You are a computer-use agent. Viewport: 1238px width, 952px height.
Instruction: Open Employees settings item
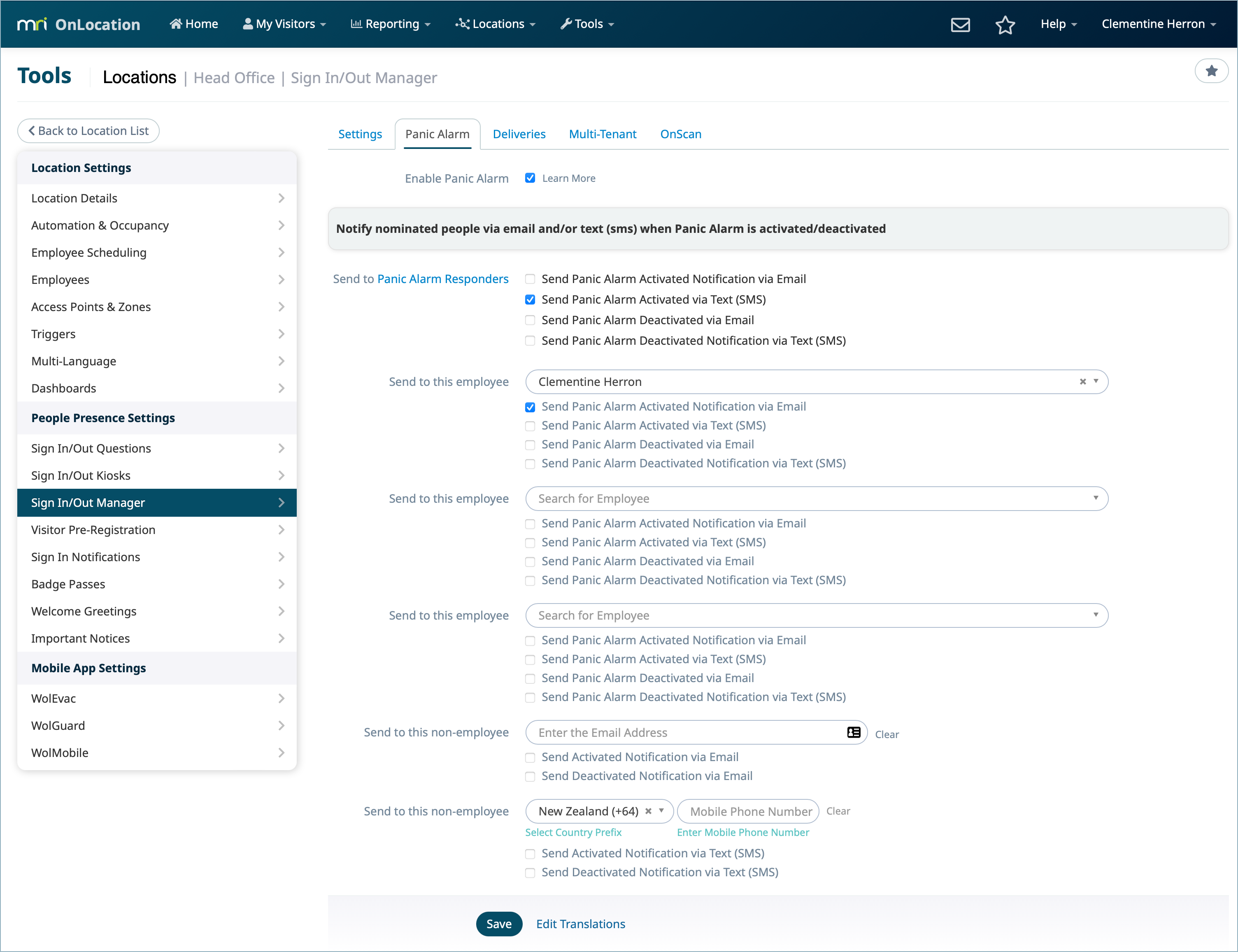pyautogui.click(x=157, y=280)
